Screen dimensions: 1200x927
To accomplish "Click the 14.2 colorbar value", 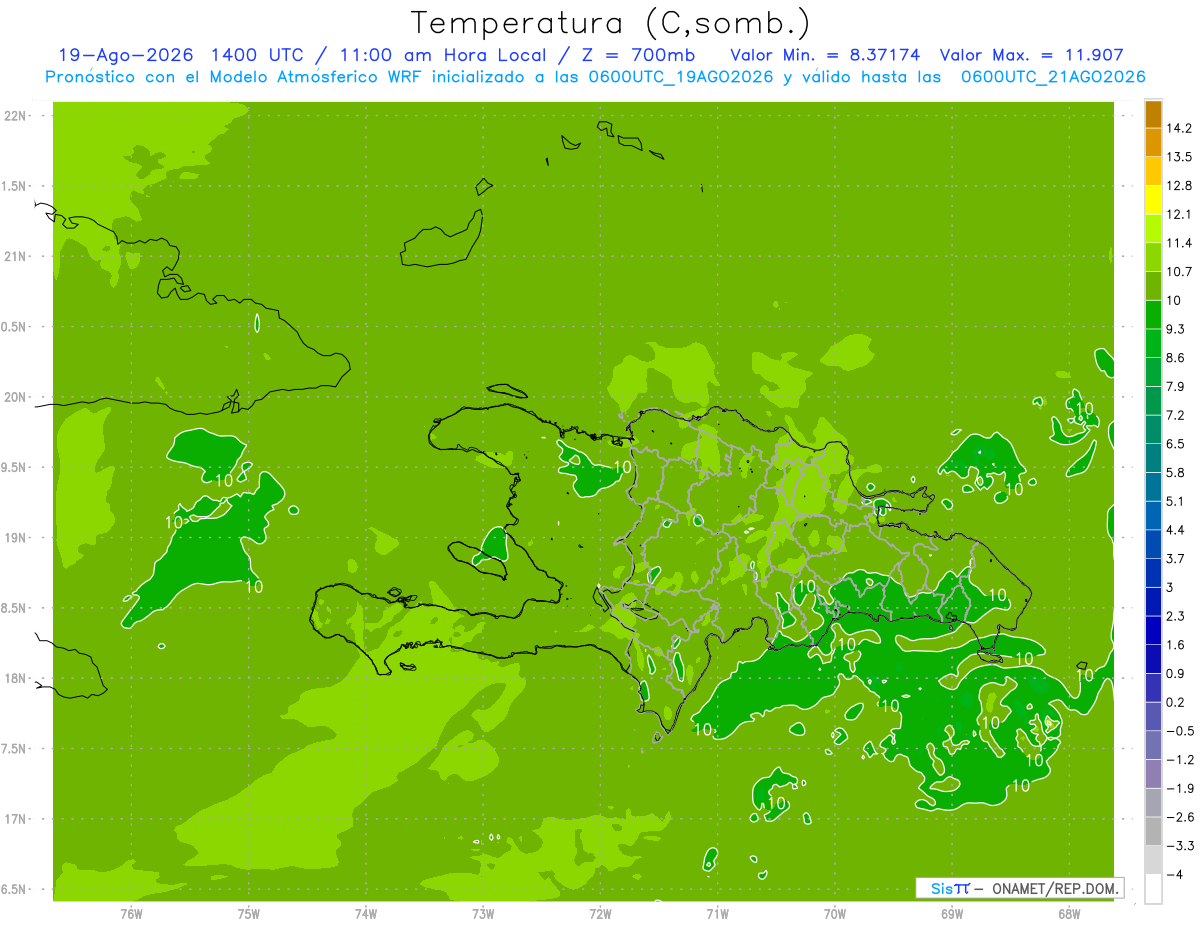I will click(x=1179, y=128).
